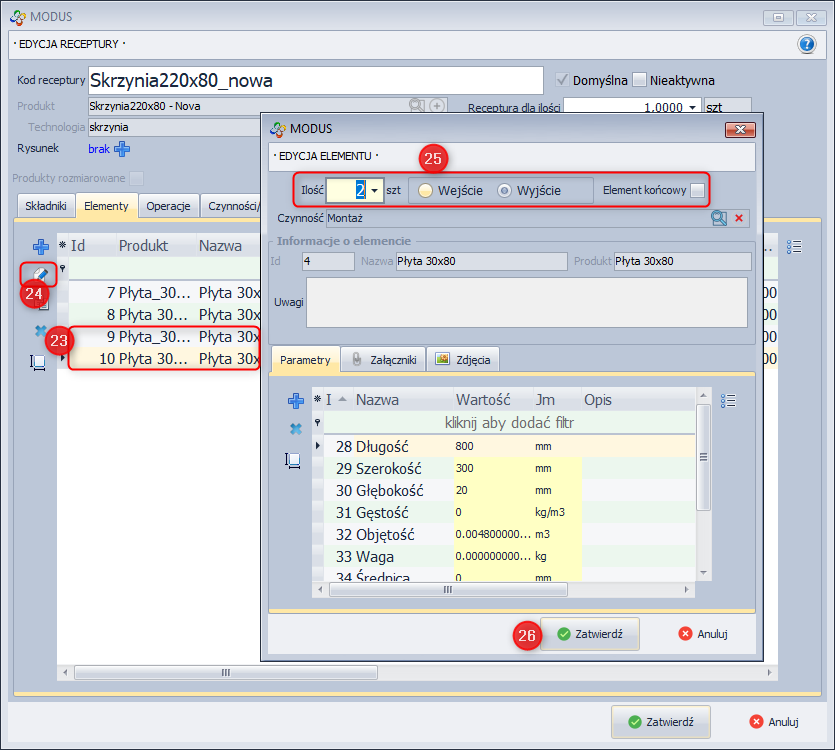Add new element with blue plus above list
This screenshot has width=835, height=750.
tap(41, 246)
